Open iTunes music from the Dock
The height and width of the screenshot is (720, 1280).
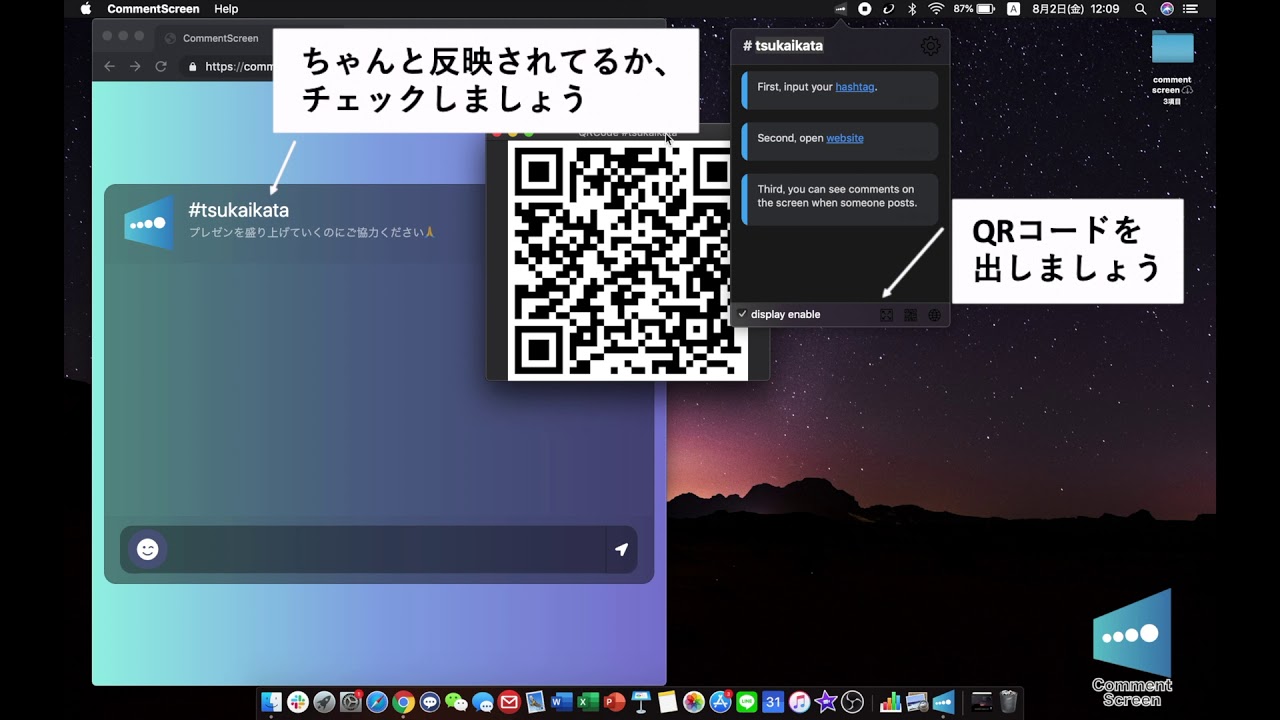click(799, 702)
